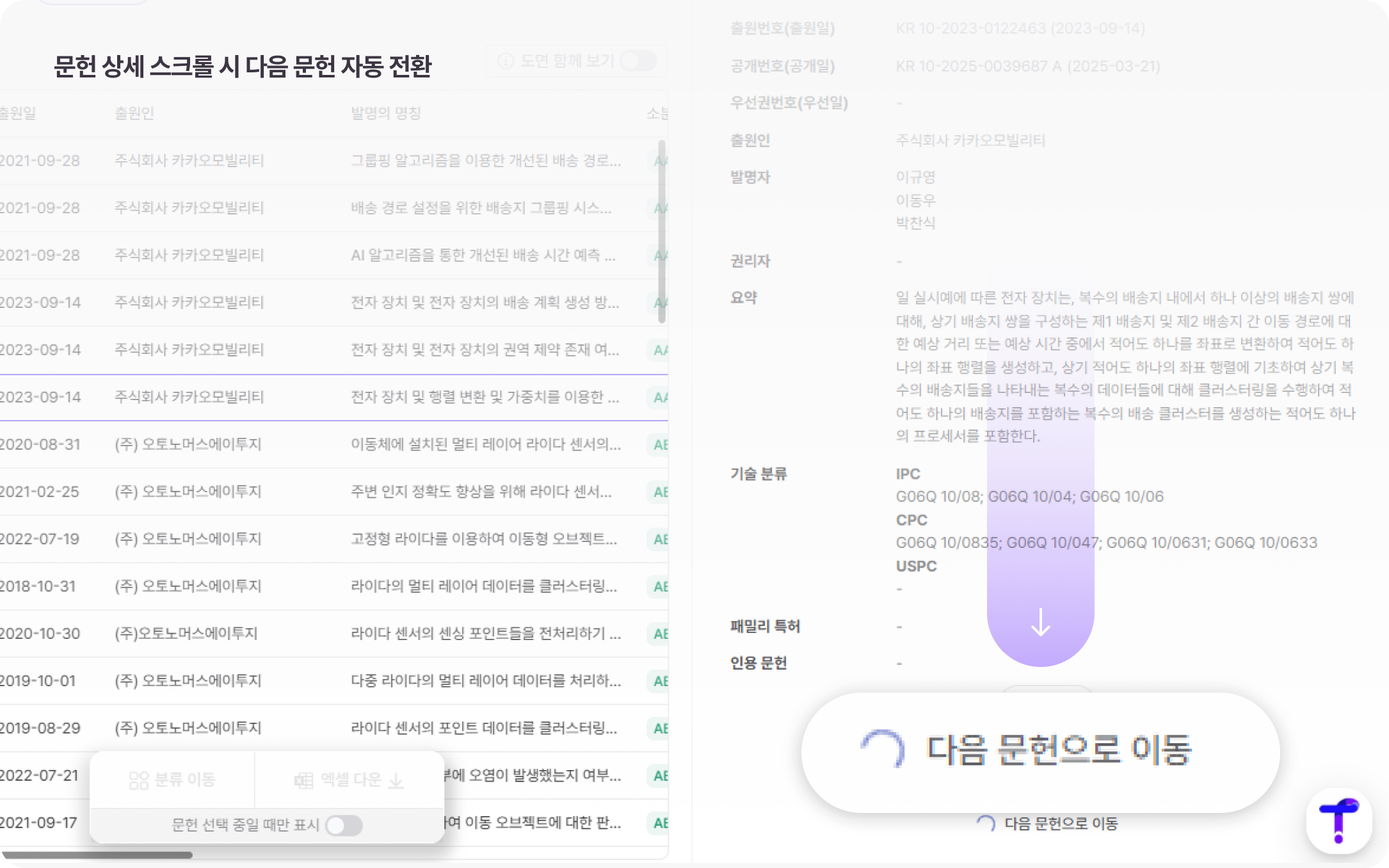1389x868 pixels.
Task: Toggle 문헌 선택 중일 때만 표시 switch
Action: pos(344,825)
